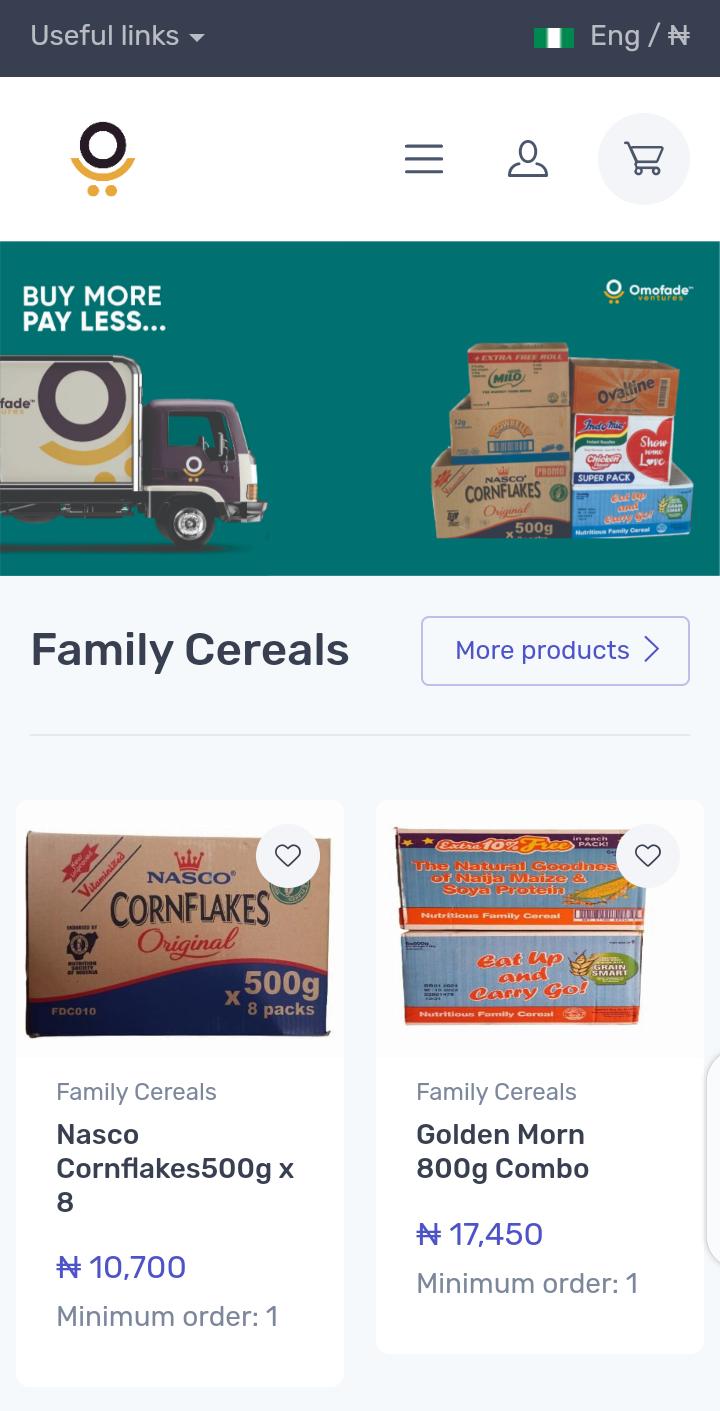Image resolution: width=720 pixels, height=1411 pixels.
Task: Select Family Cereals label under Golden Morn
Action: 496,1092
